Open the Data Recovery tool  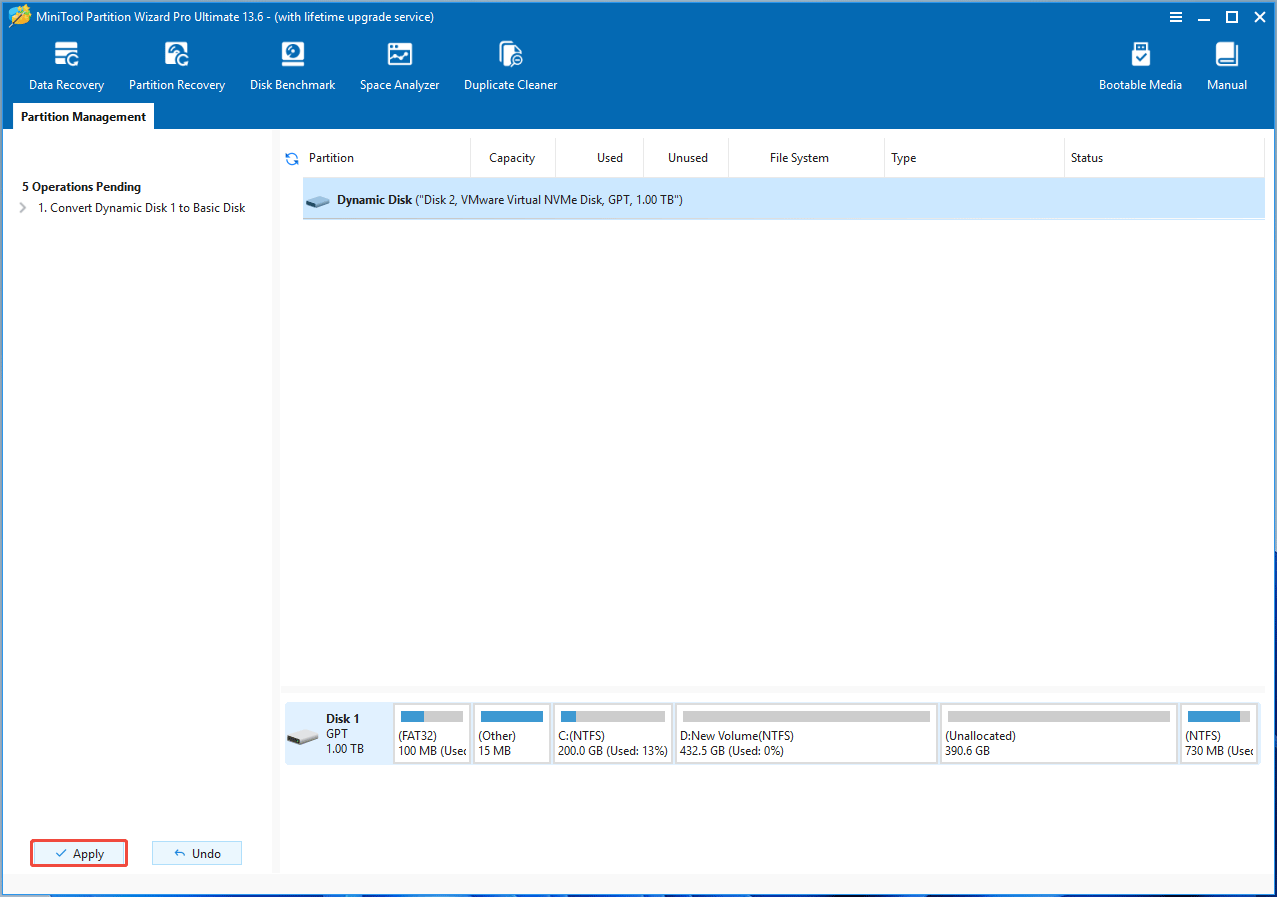[x=66, y=66]
